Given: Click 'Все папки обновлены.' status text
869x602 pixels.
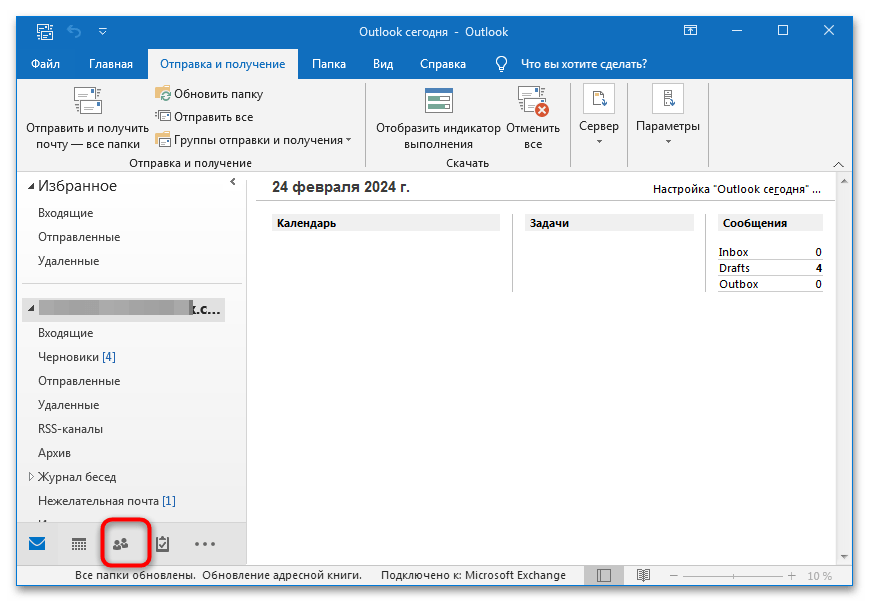Looking at the screenshot, I should [x=135, y=575].
